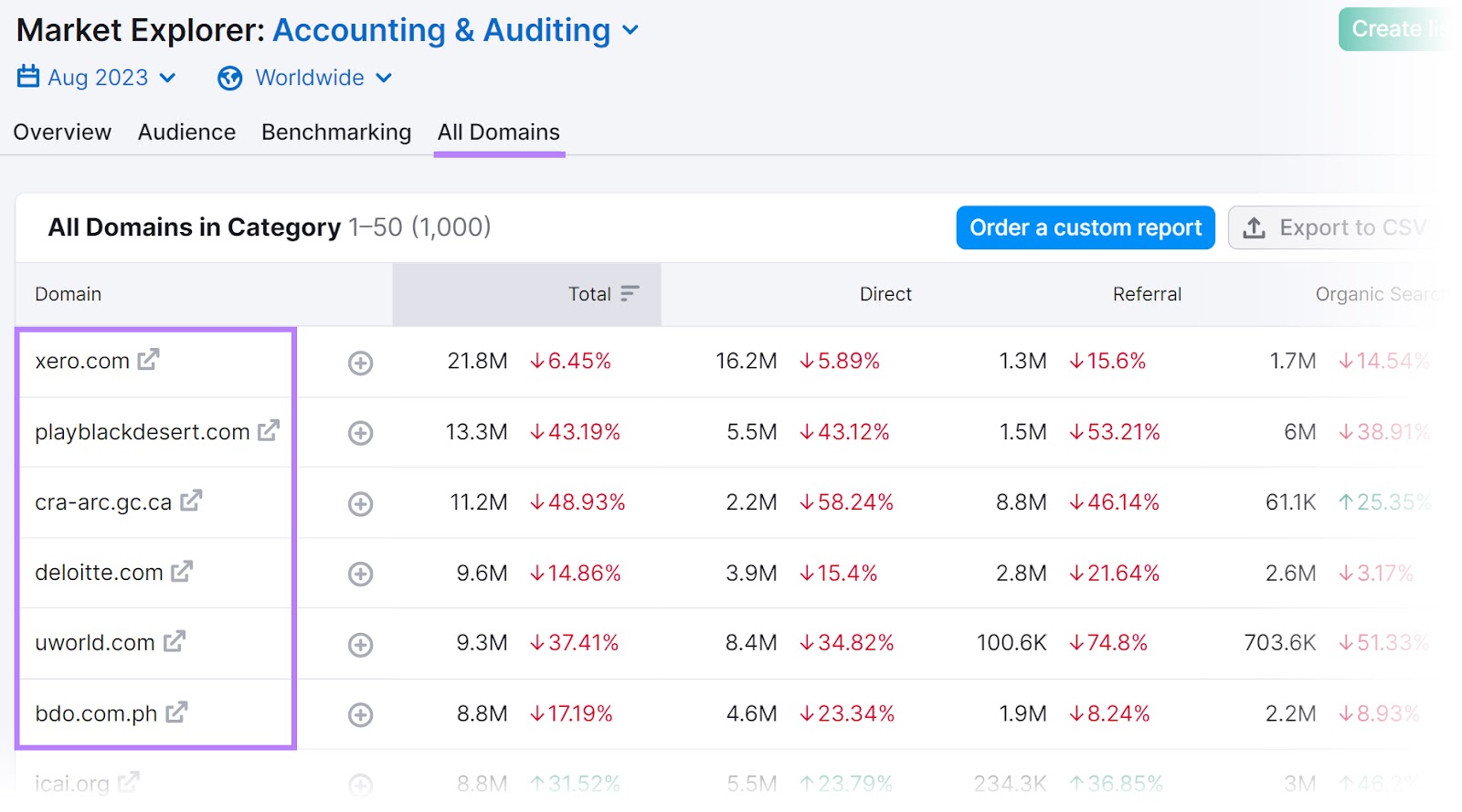Click cra-arc.gc.ca referral traffic 8.8M
1462x812 pixels.
click(x=1022, y=501)
